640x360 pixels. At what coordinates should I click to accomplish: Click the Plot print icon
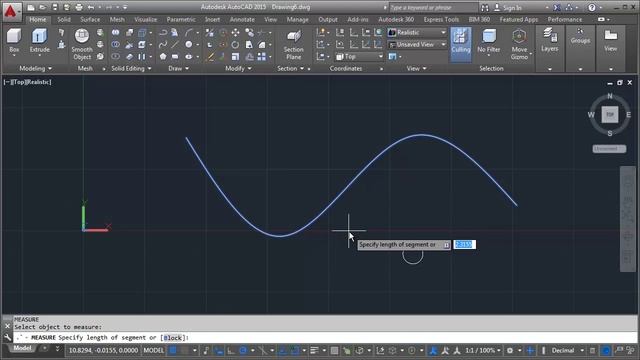click(x=79, y=7)
